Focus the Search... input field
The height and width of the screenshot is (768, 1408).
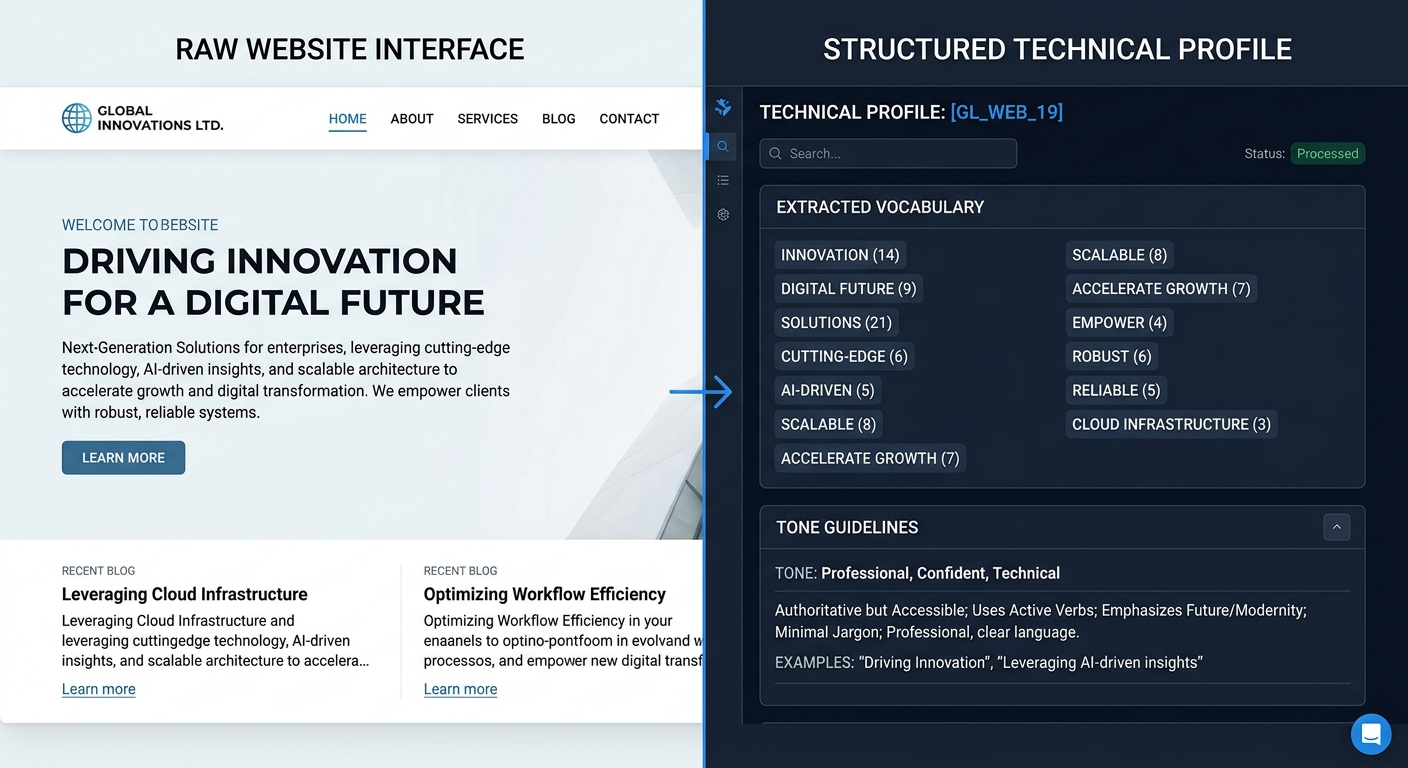click(888, 153)
